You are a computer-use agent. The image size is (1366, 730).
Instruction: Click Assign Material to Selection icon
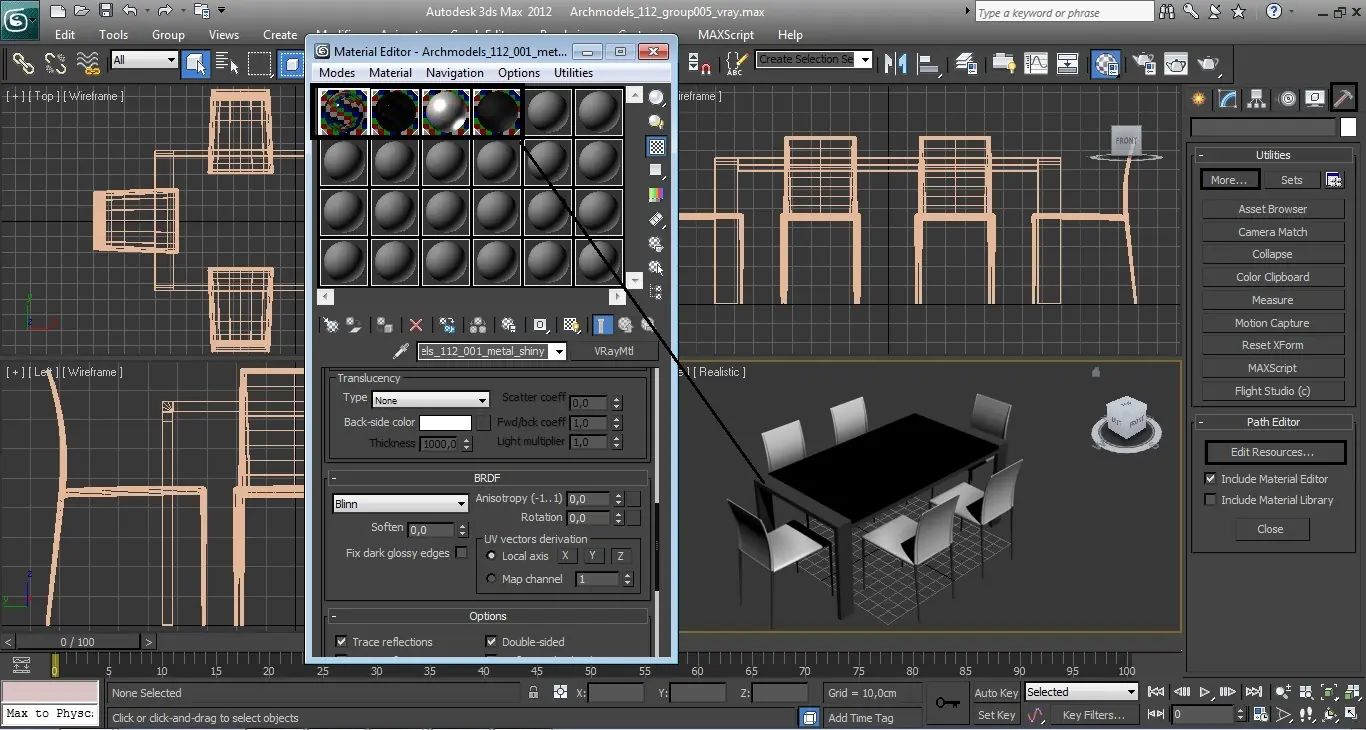[x=384, y=325]
